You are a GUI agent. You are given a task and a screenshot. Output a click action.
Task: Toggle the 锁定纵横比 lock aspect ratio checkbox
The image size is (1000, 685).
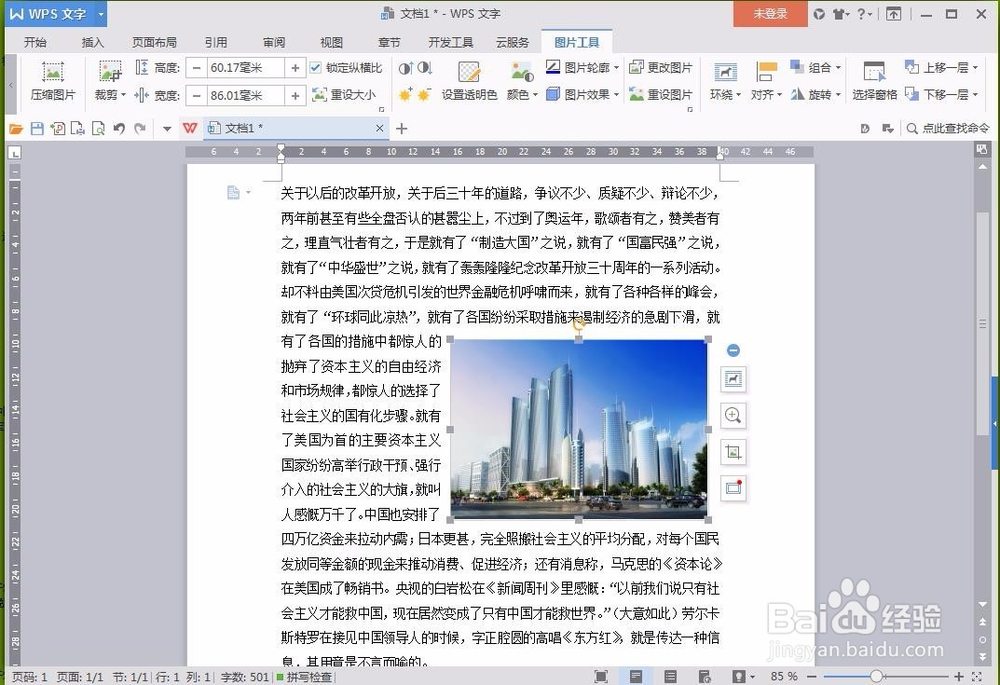click(315, 68)
